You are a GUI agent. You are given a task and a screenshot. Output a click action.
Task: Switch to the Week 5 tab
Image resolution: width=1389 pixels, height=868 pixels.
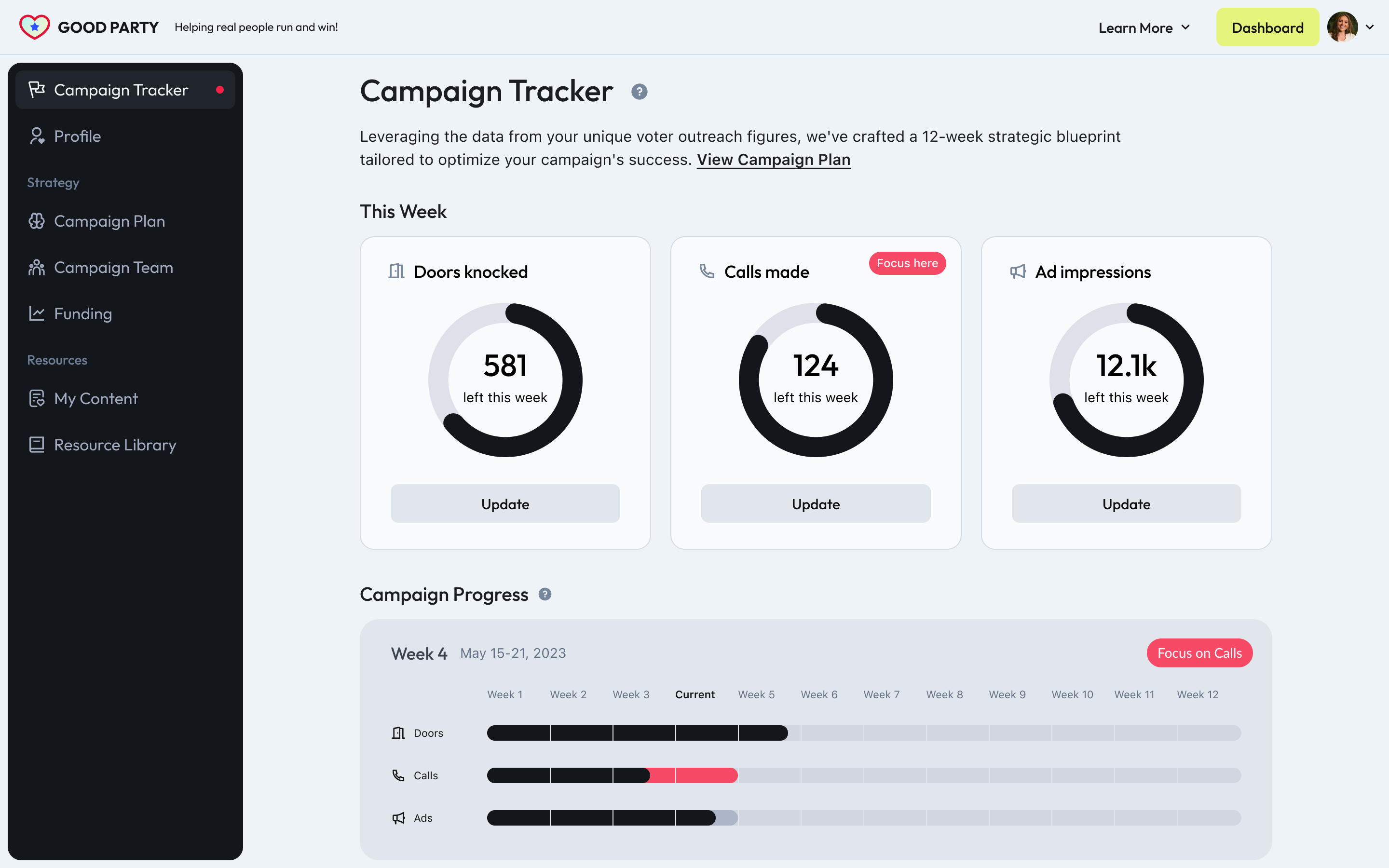(x=756, y=694)
